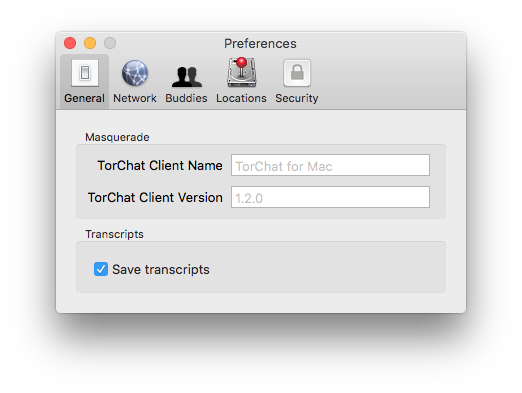
Task: Open the Locations joystick drive icon
Action: (242, 72)
